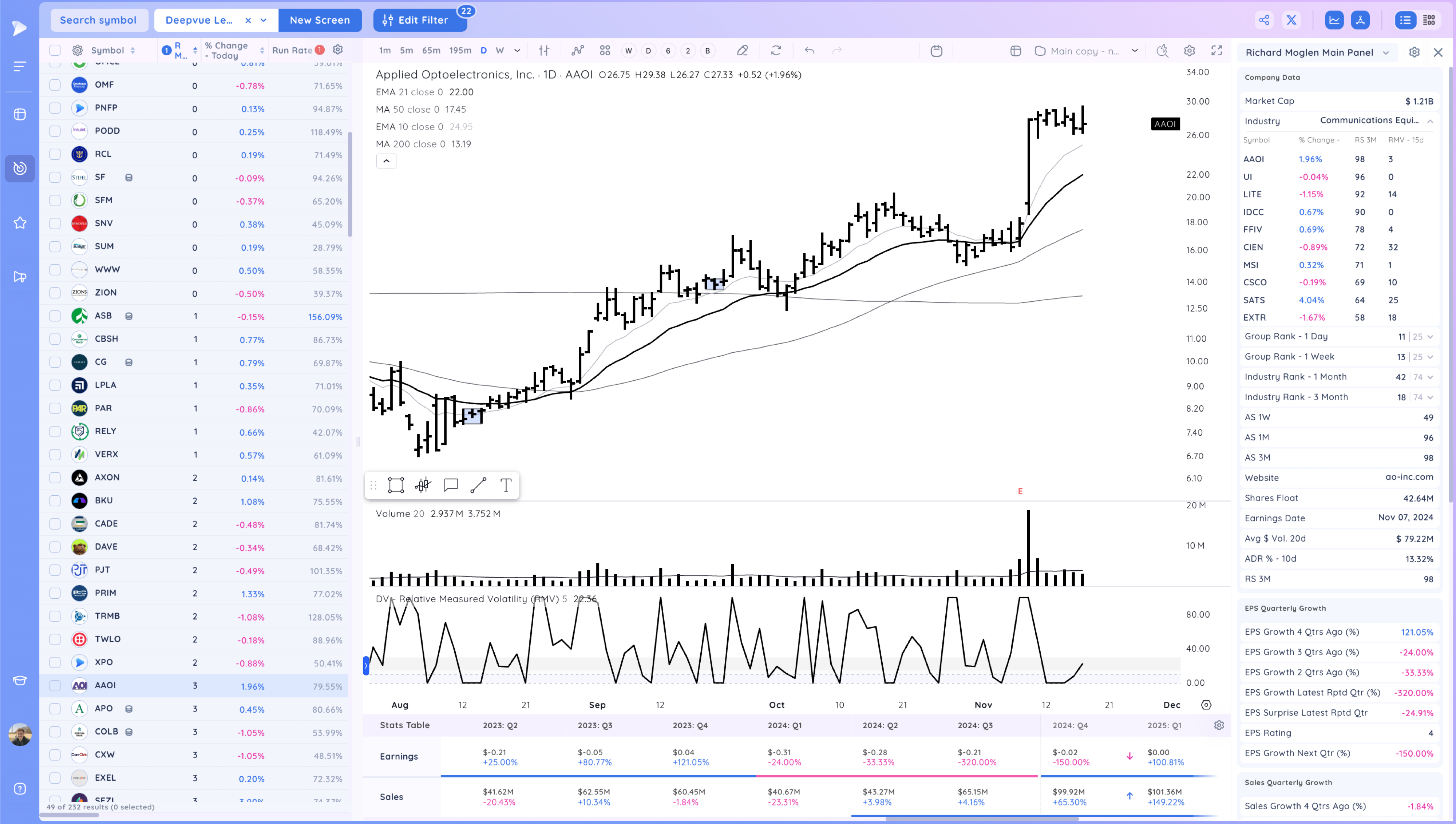Check the box for EXEL row

55,778
